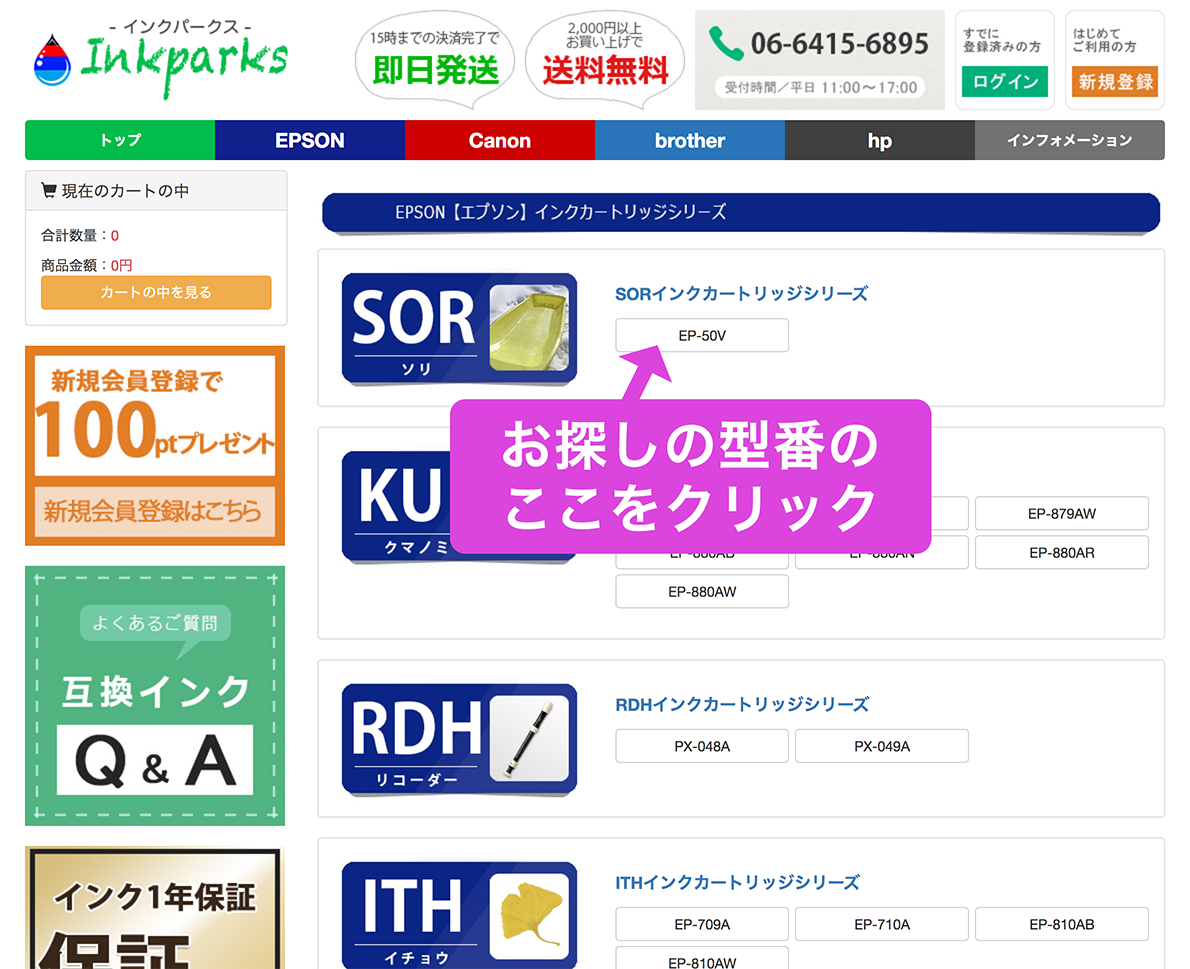Open the インク1年保証 banner
This screenshot has height=969, width=1190.
pyautogui.click(x=155, y=908)
